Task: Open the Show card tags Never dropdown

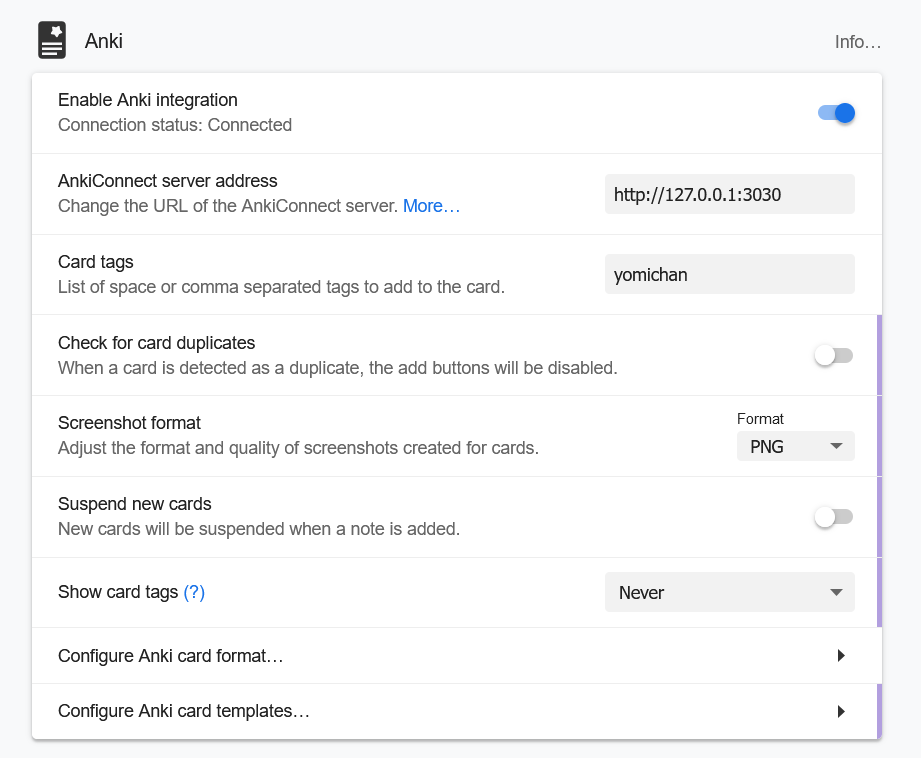Action: click(x=729, y=593)
